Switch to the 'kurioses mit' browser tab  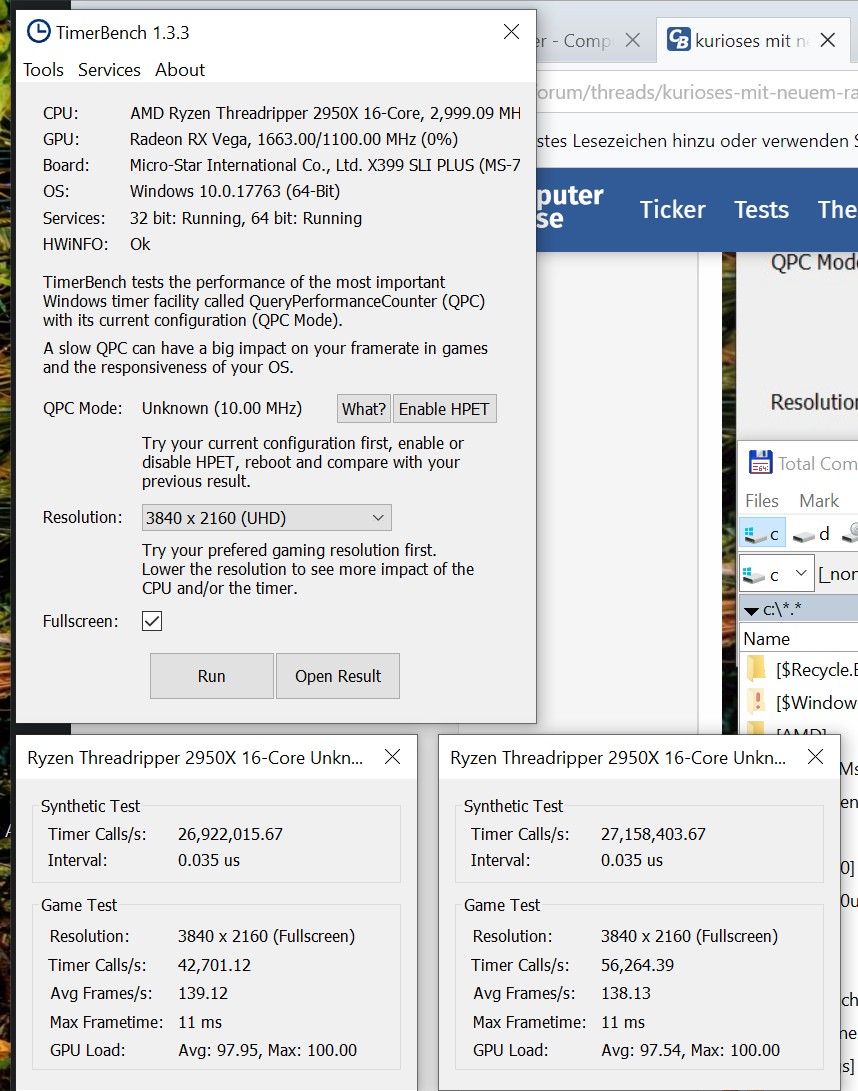click(x=752, y=40)
